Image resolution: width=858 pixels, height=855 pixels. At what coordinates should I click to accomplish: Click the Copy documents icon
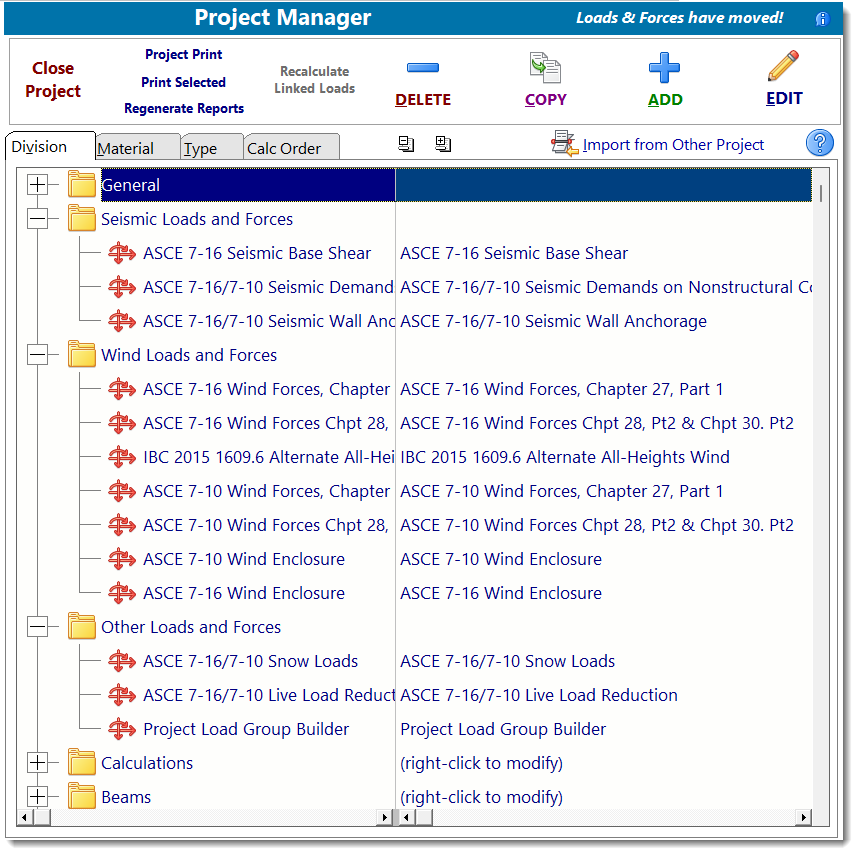click(x=545, y=68)
